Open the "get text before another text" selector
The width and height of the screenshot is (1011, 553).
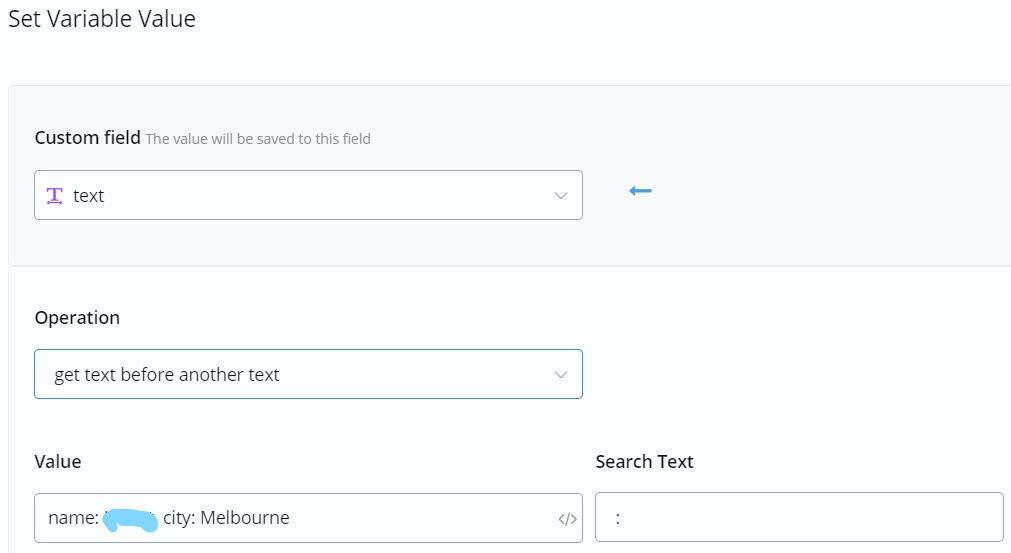coord(300,375)
